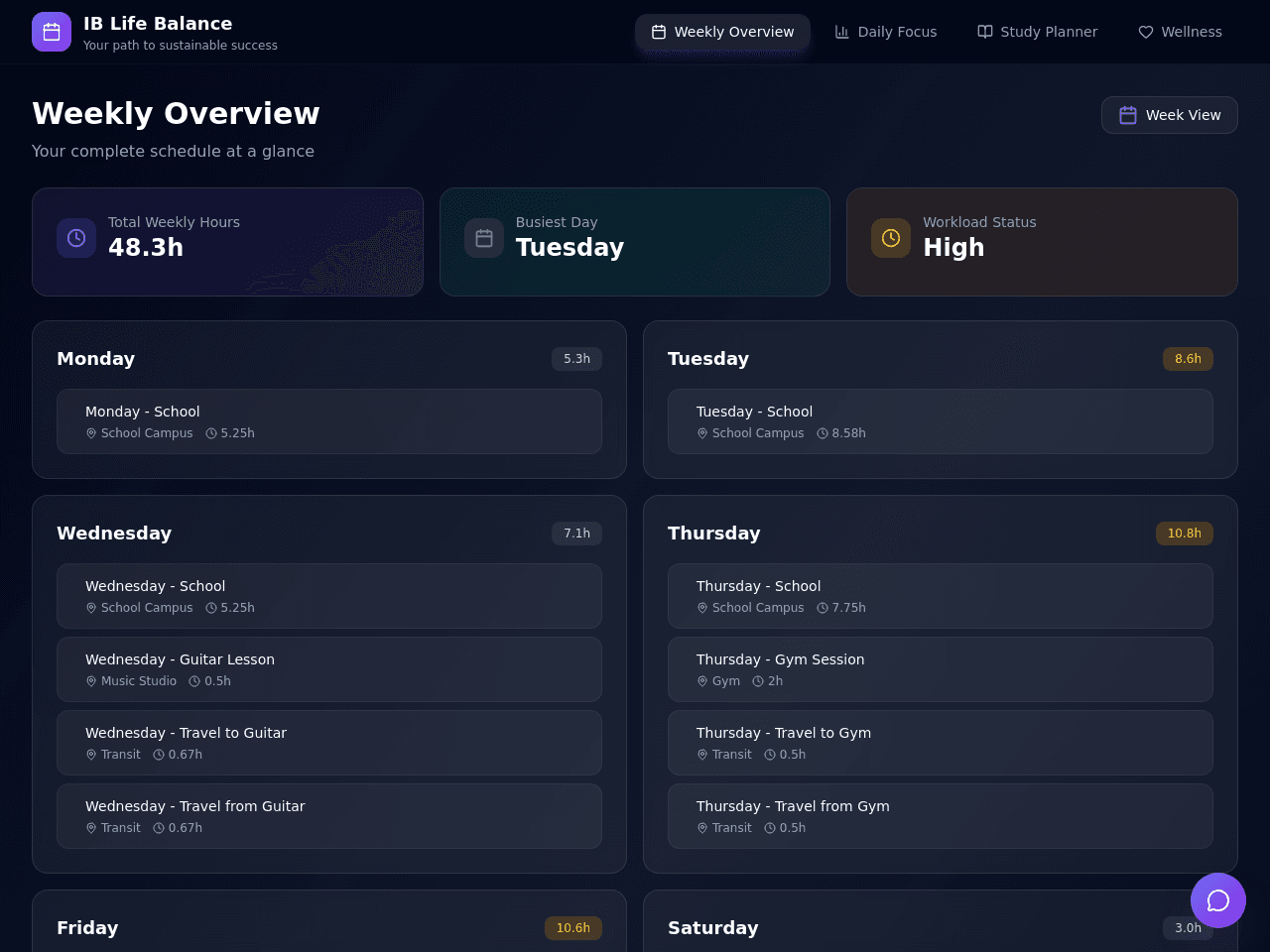Open the Monday - School event card
The width and height of the screenshot is (1270, 952).
[x=329, y=421]
